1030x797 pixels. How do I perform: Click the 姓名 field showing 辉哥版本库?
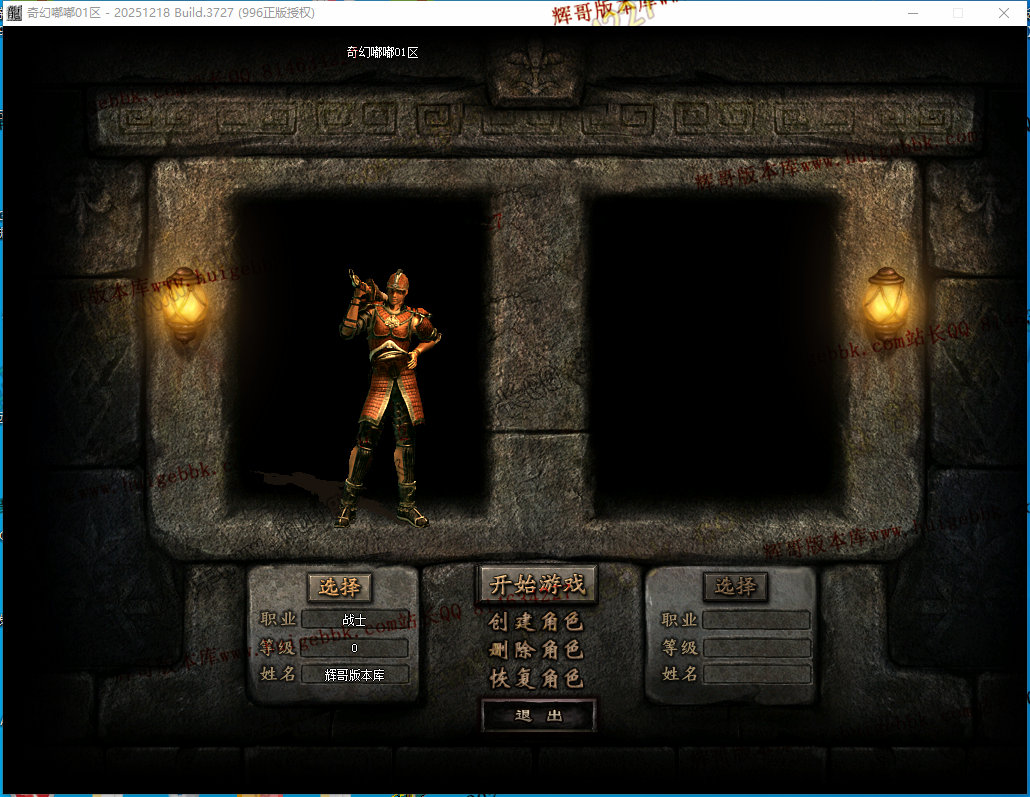(354, 675)
